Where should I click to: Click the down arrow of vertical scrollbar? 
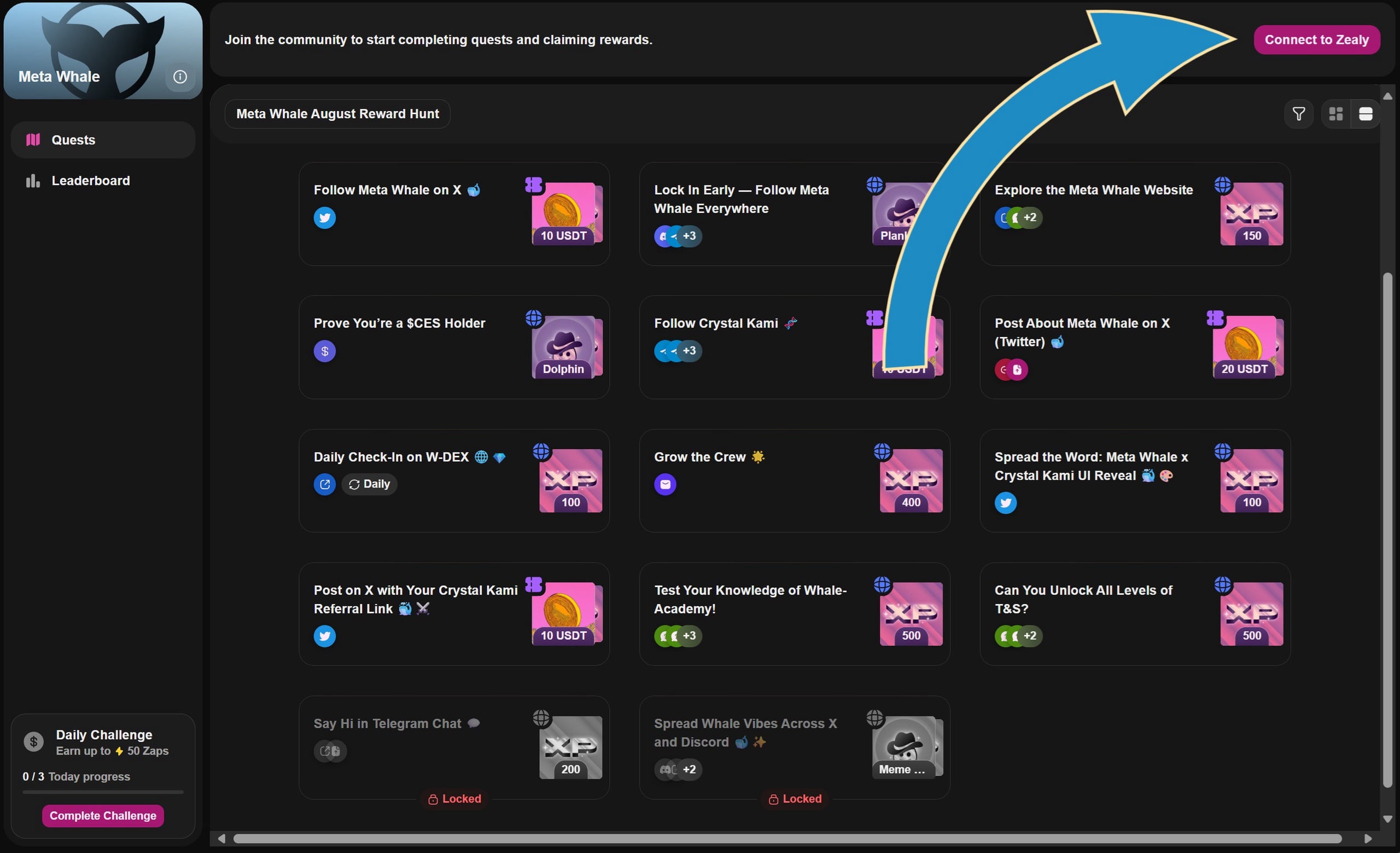pyautogui.click(x=1387, y=819)
